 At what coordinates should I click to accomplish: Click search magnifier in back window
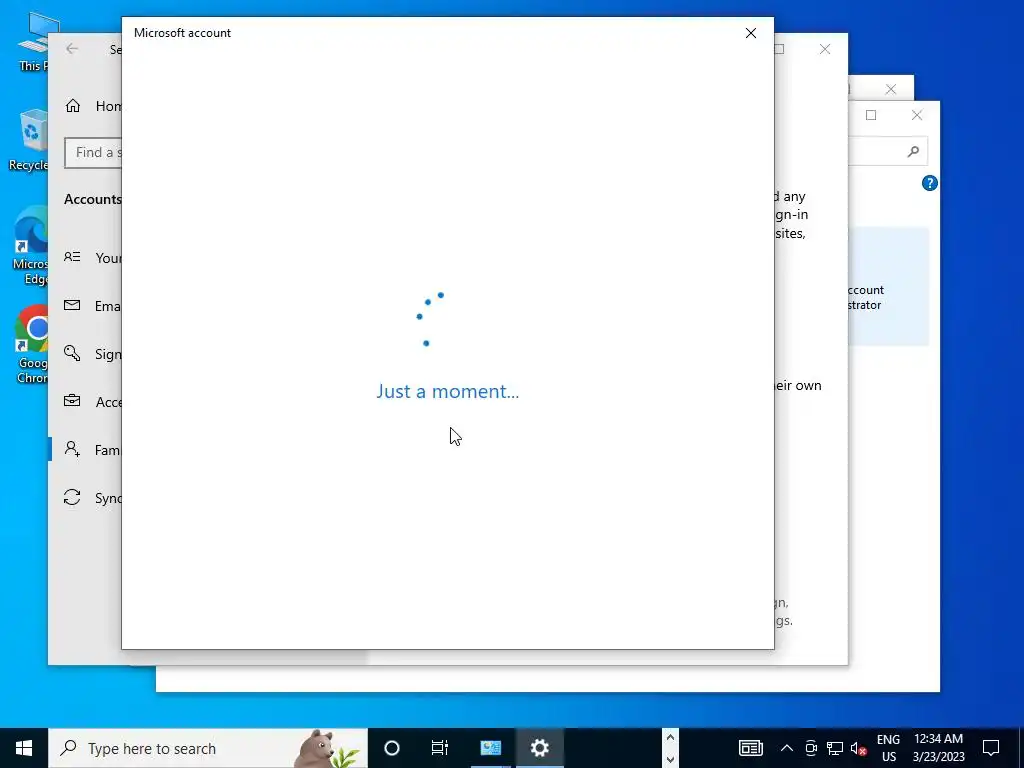coord(913,152)
